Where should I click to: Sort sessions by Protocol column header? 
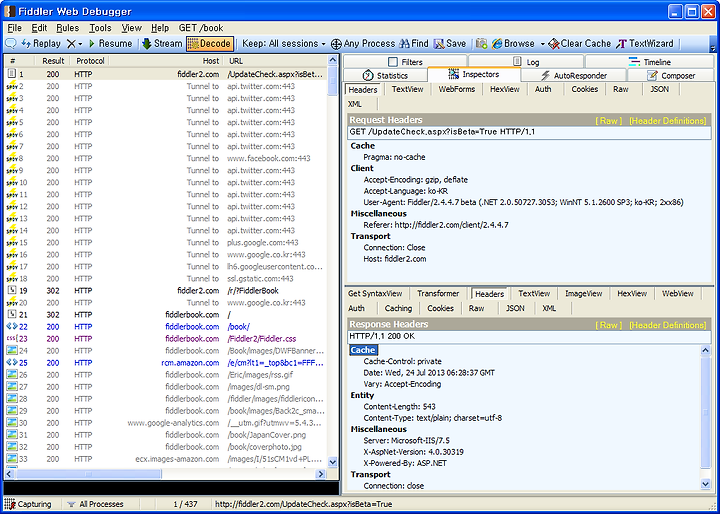90,61
